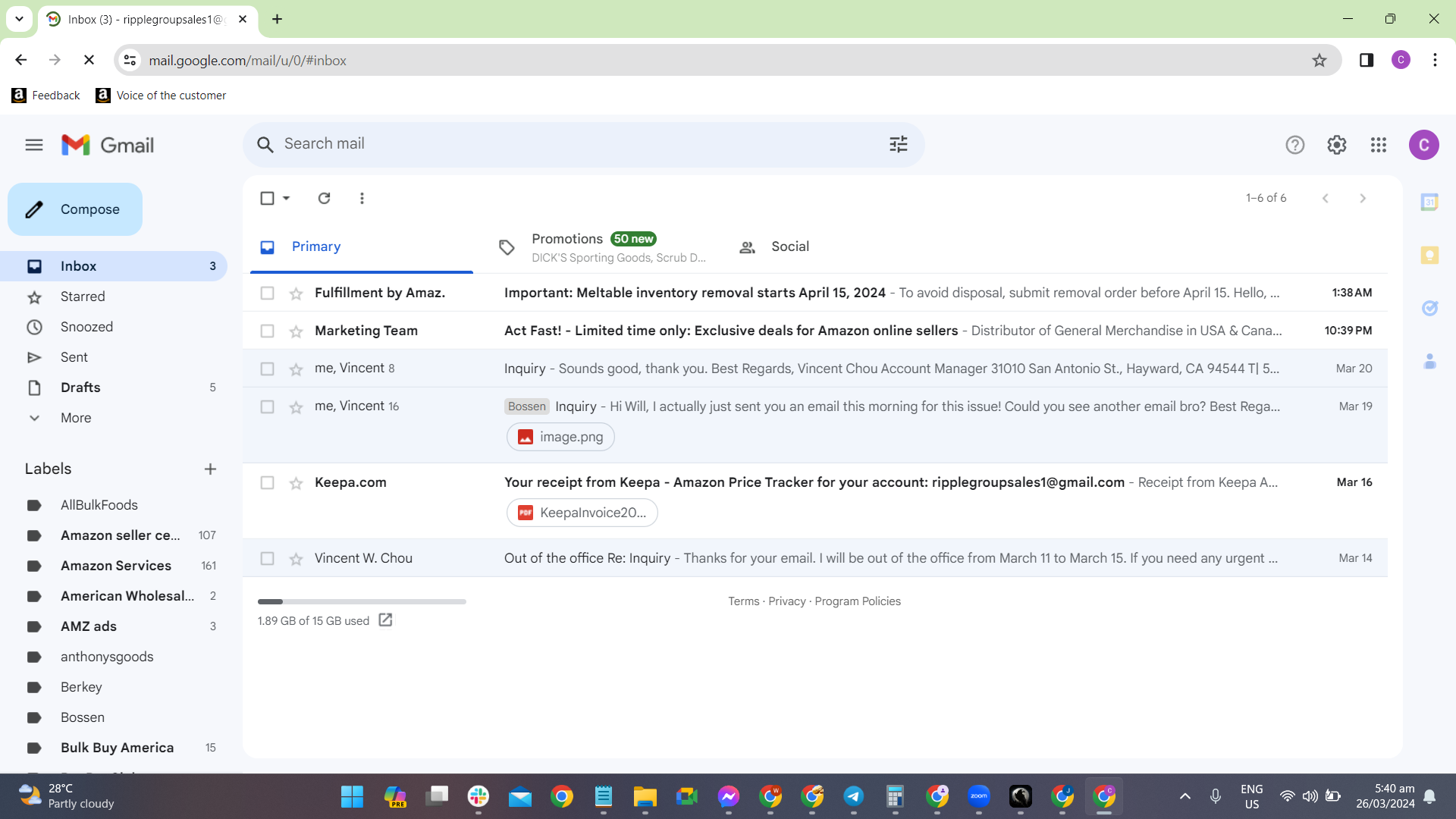Open Gmail Settings gear icon
This screenshot has width=1456, height=819.
[1337, 145]
